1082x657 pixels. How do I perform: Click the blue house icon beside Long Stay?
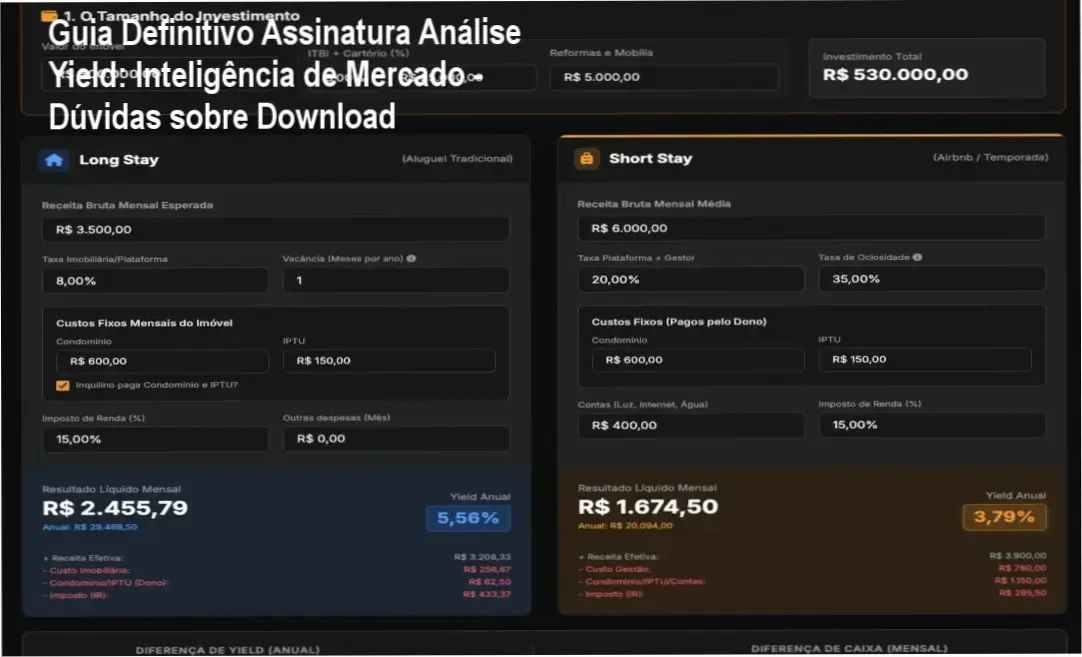[54, 160]
